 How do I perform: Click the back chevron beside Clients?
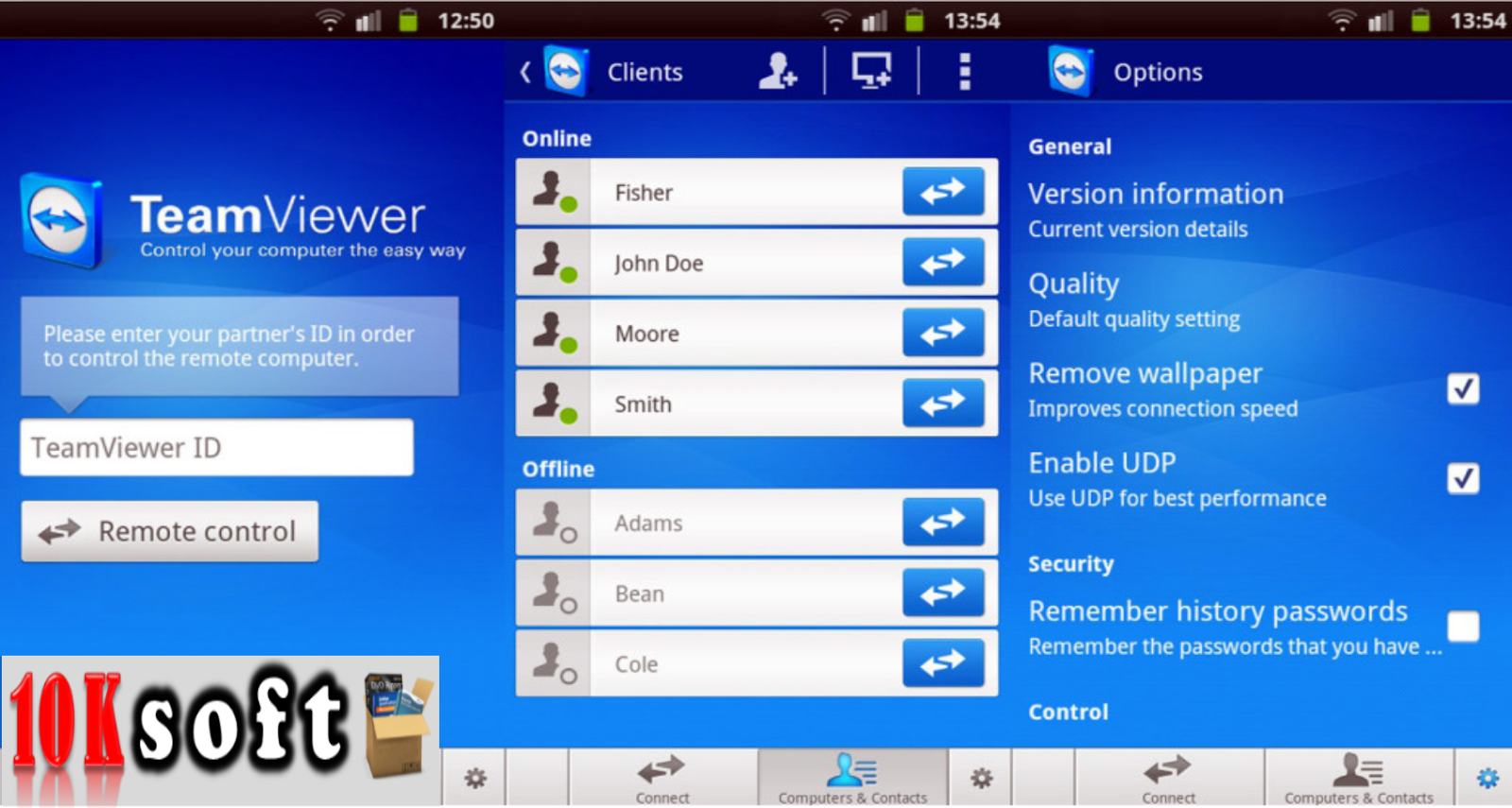pyautogui.click(x=525, y=72)
